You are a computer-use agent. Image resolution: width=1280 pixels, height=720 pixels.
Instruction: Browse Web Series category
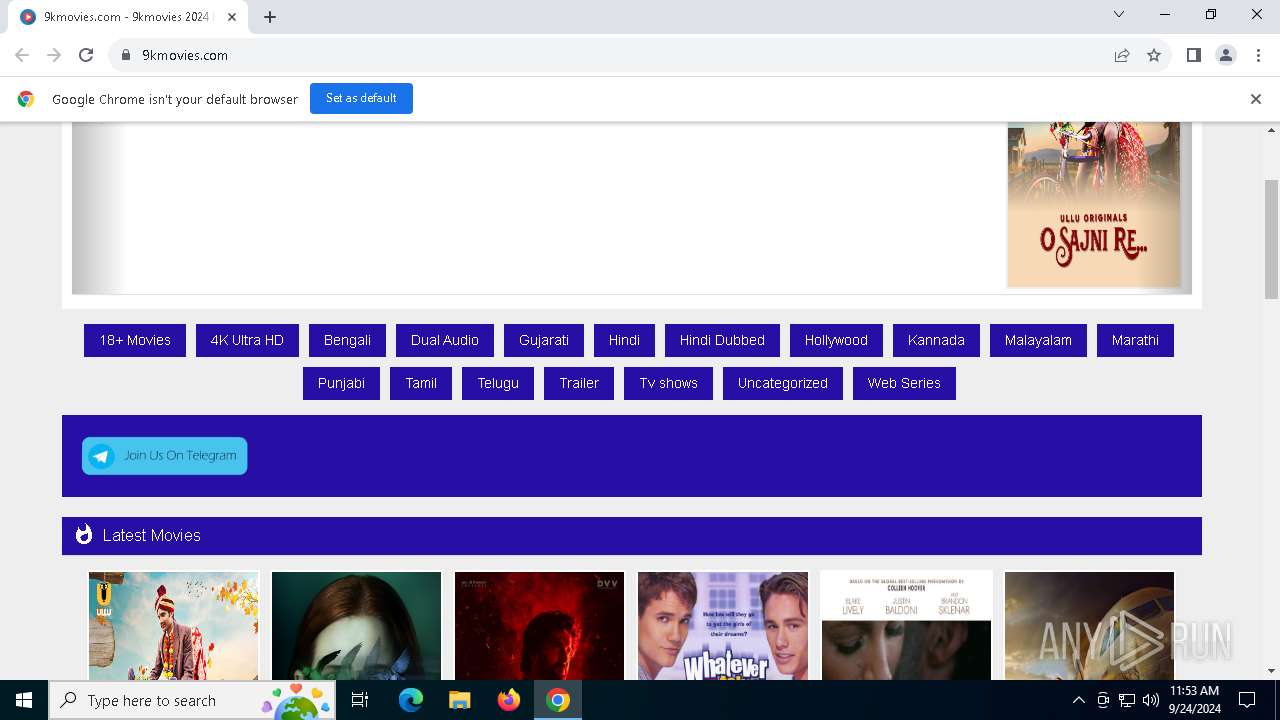[904, 383]
